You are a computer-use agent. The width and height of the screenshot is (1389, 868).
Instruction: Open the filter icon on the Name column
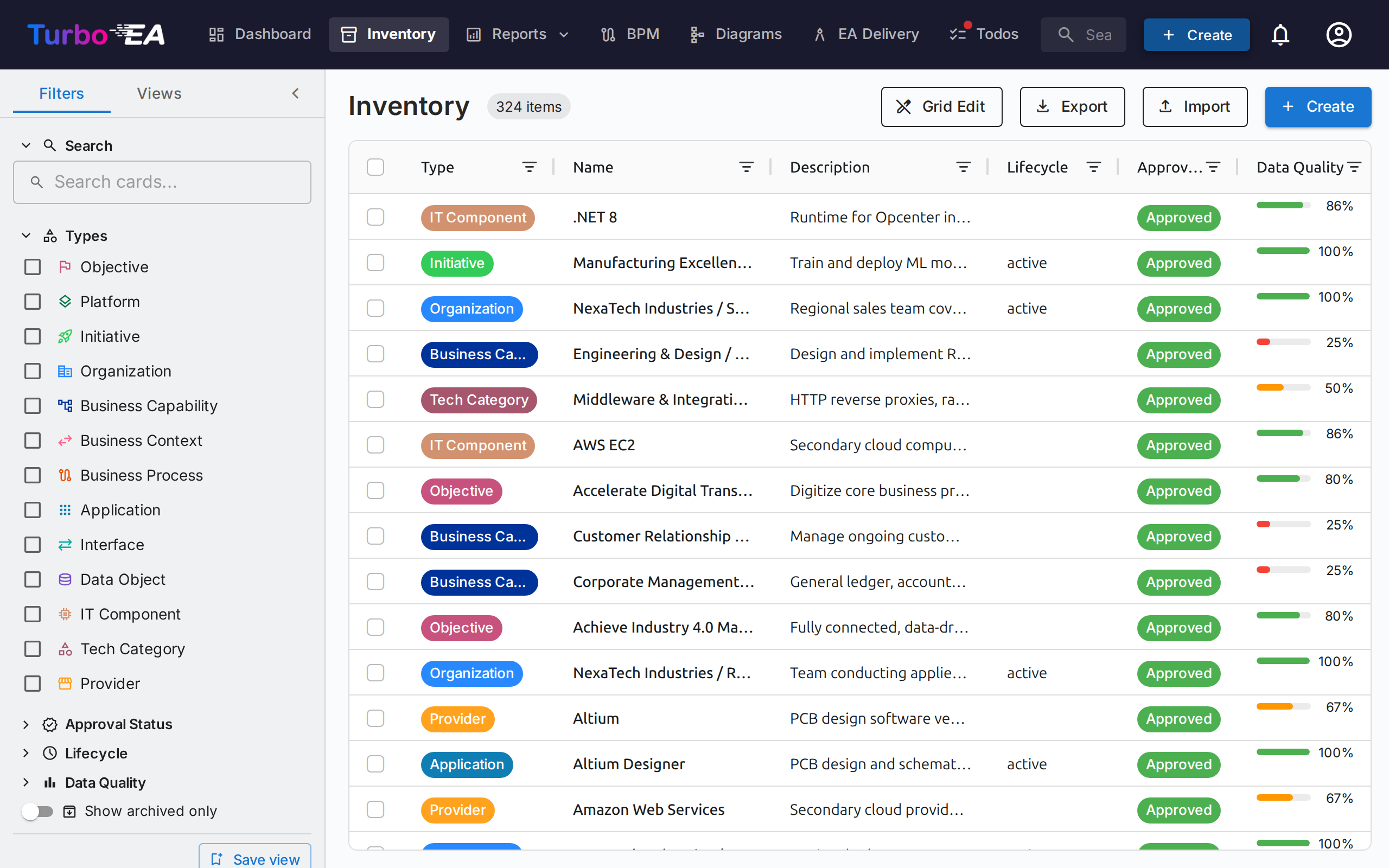click(746, 167)
